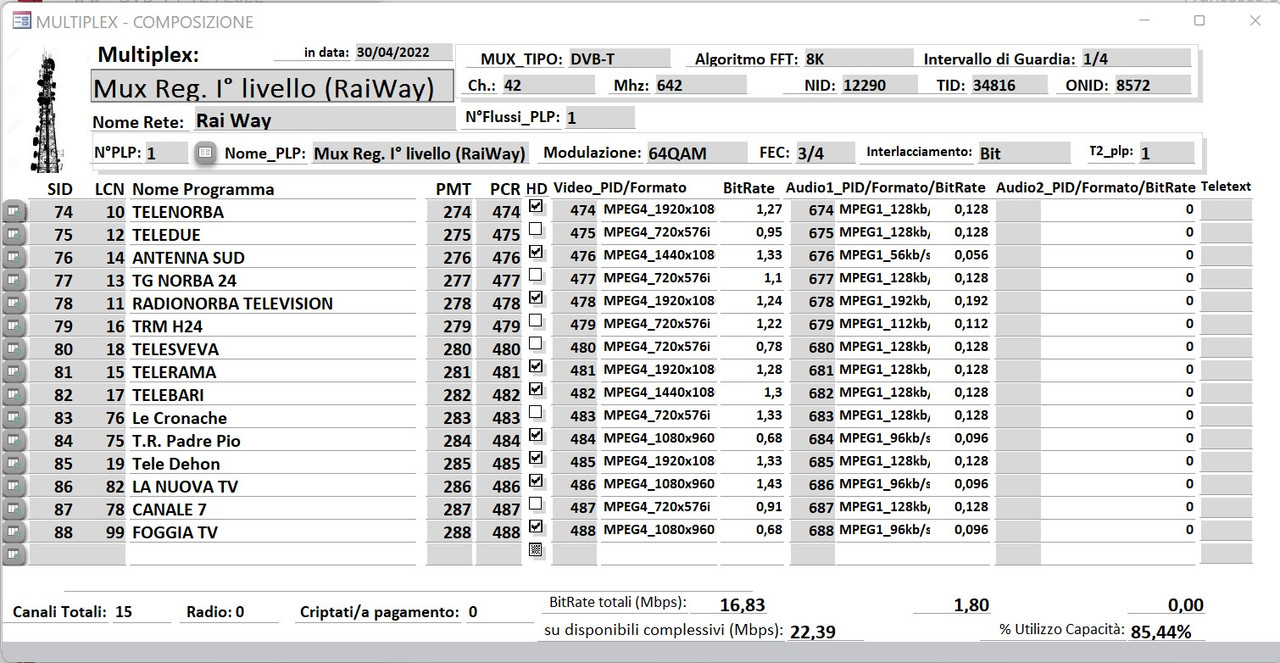Select the MUX_TIPO field with DVB-T

click(x=619, y=58)
